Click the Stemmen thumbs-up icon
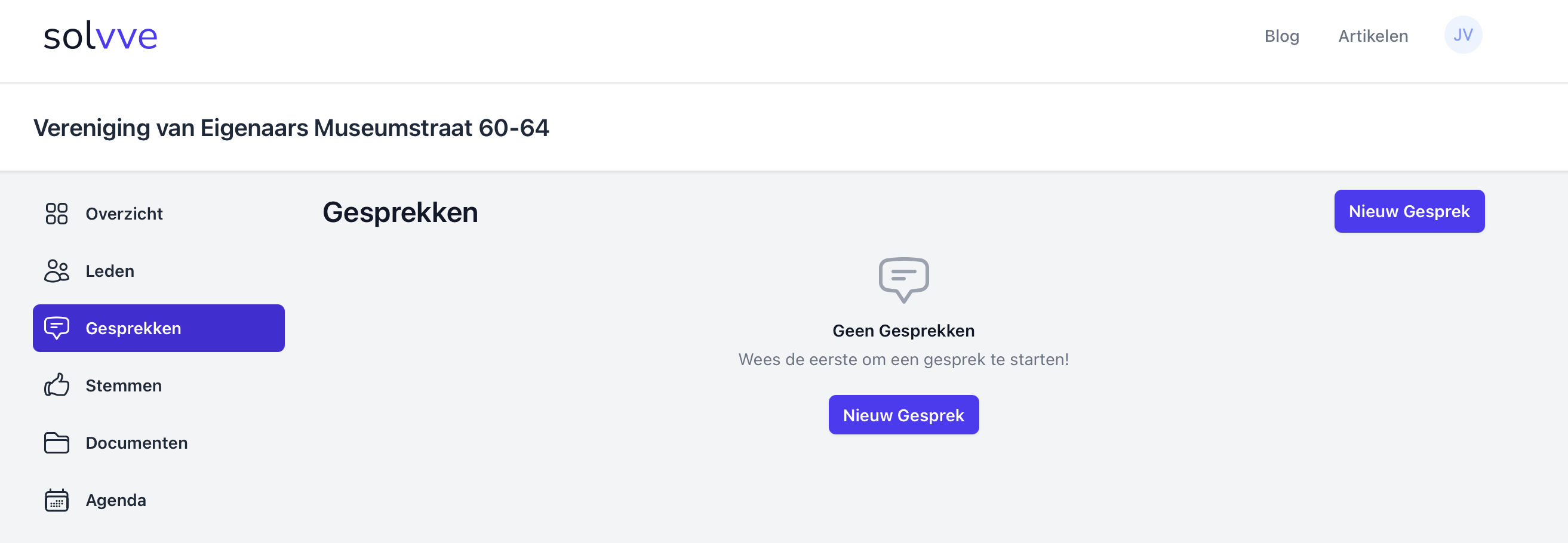1568x543 pixels. tap(57, 385)
